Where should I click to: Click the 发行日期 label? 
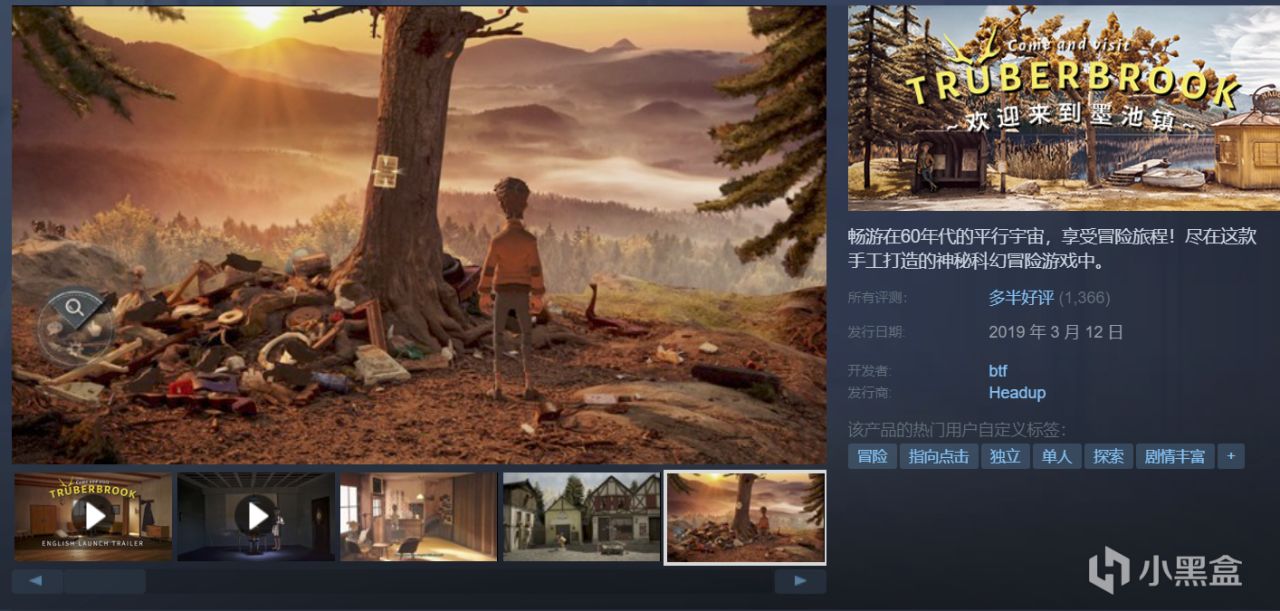tap(877, 332)
